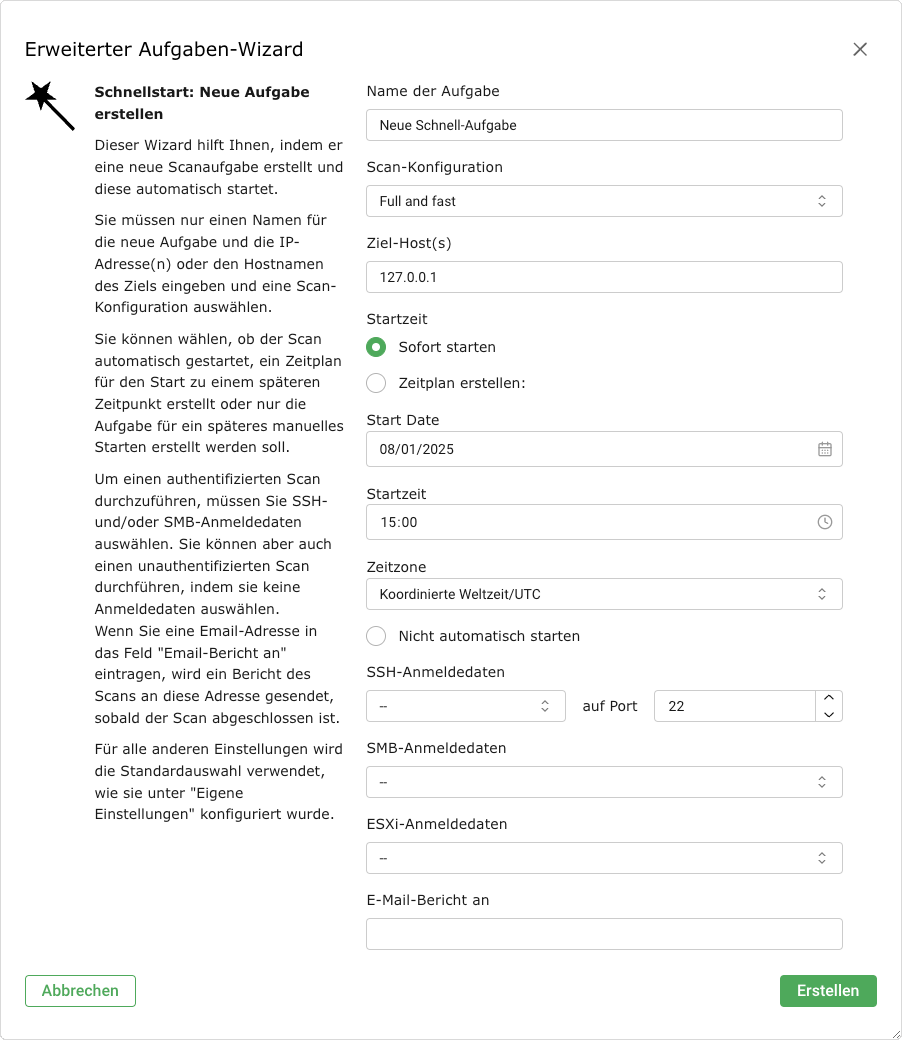The width and height of the screenshot is (902, 1040).
Task: Click the E-Mail-Bericht an input field
Action: click(604, 934)
